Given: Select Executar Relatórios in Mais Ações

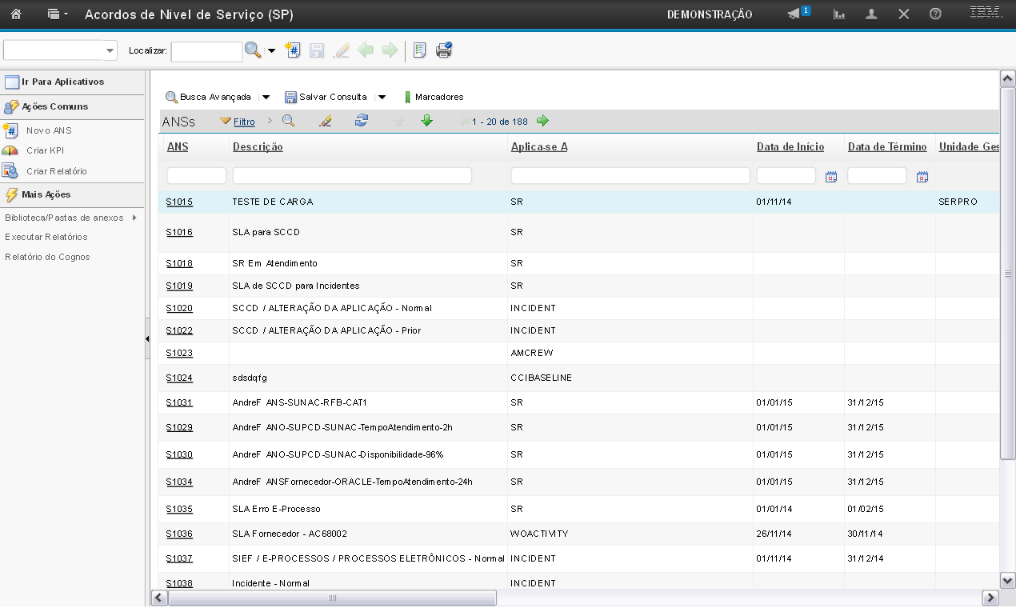Looking at the screenshot, I should (45, 236).
